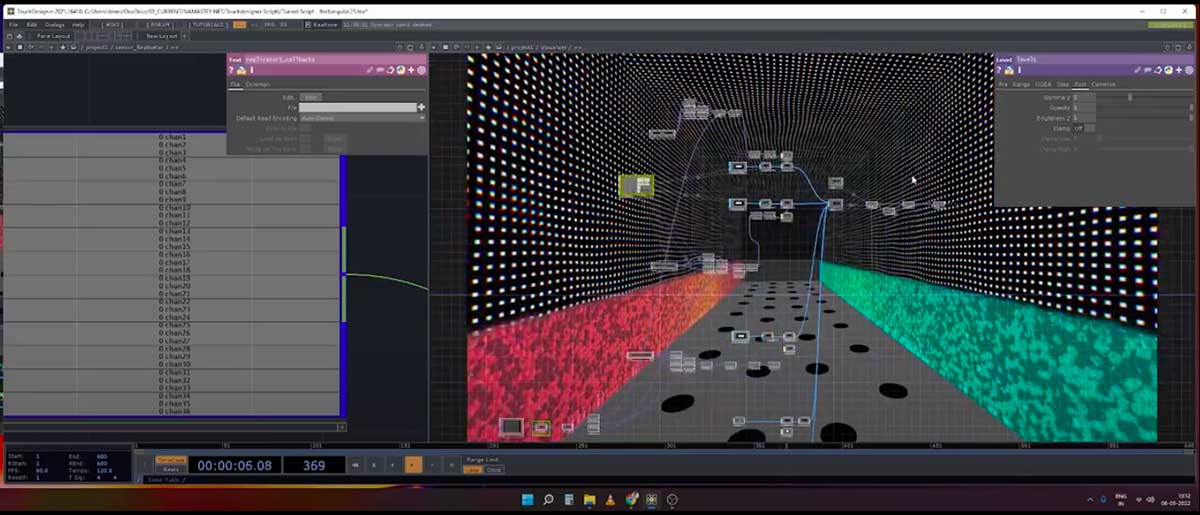Jump to start of the timeline

[355, 465]
